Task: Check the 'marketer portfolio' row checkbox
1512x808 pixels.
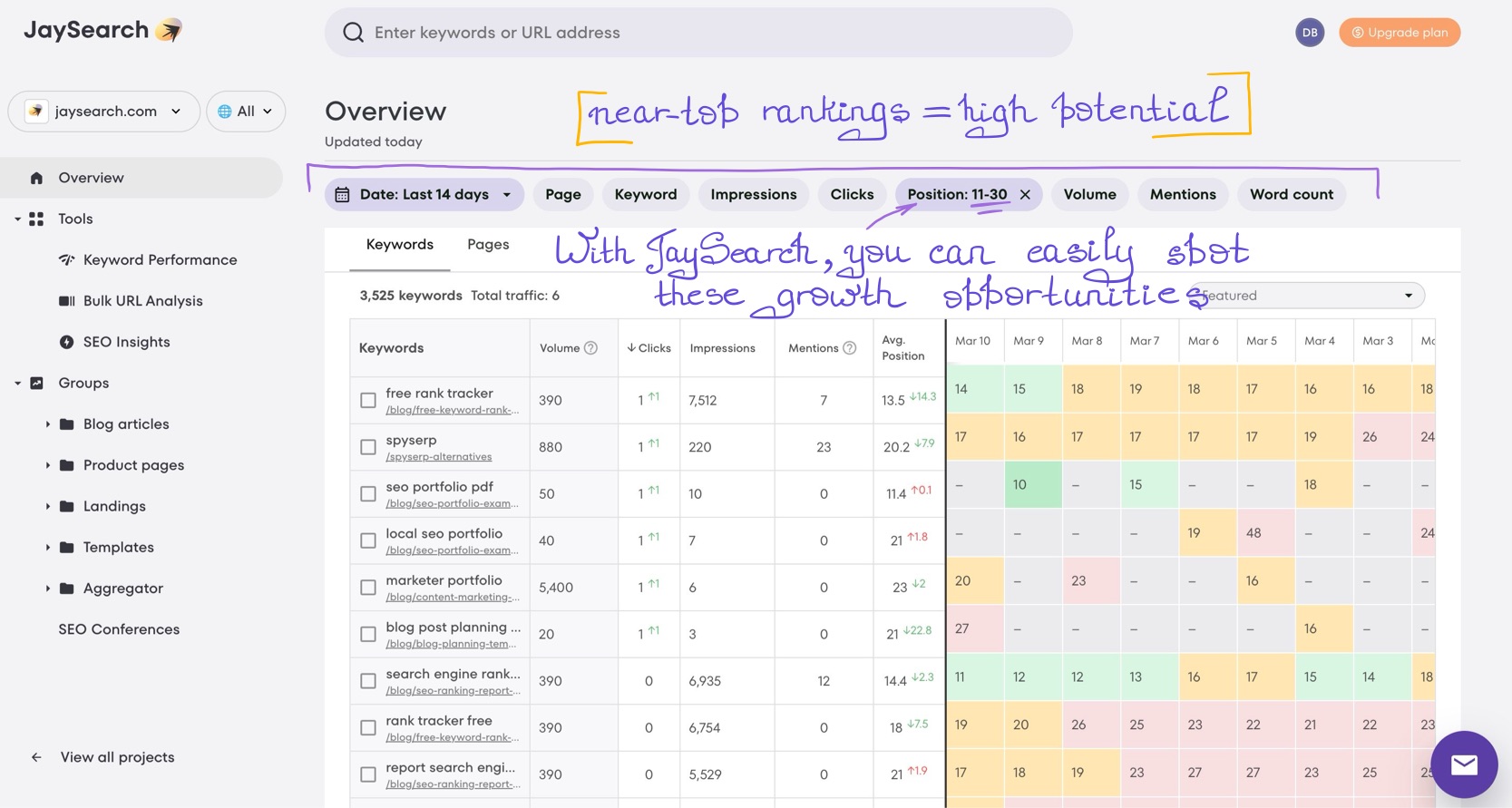Action: pyautogui.click(x=368, y=588)
